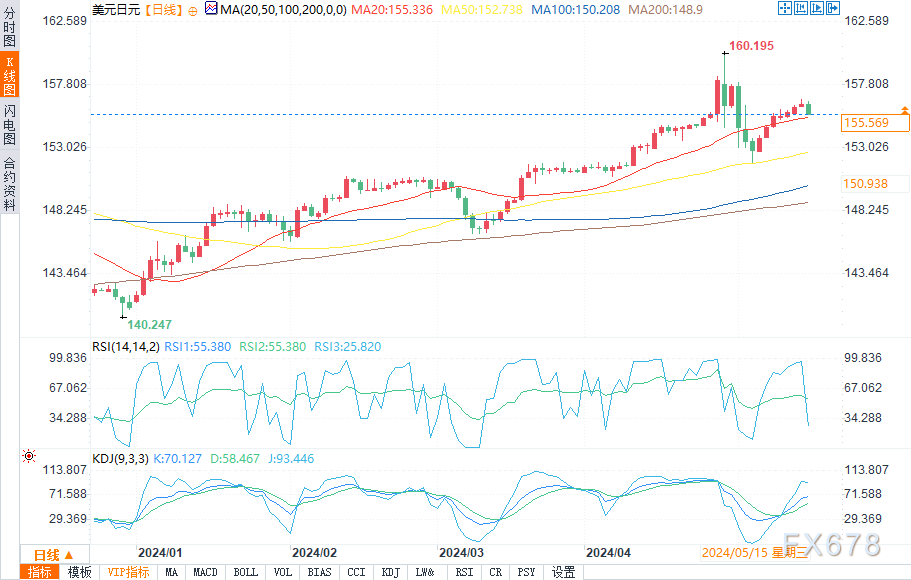Screen dimensions: 911x580
Task: Click the MA200:148.9 value
Action: pyautogui.click(x=666, y=10)
